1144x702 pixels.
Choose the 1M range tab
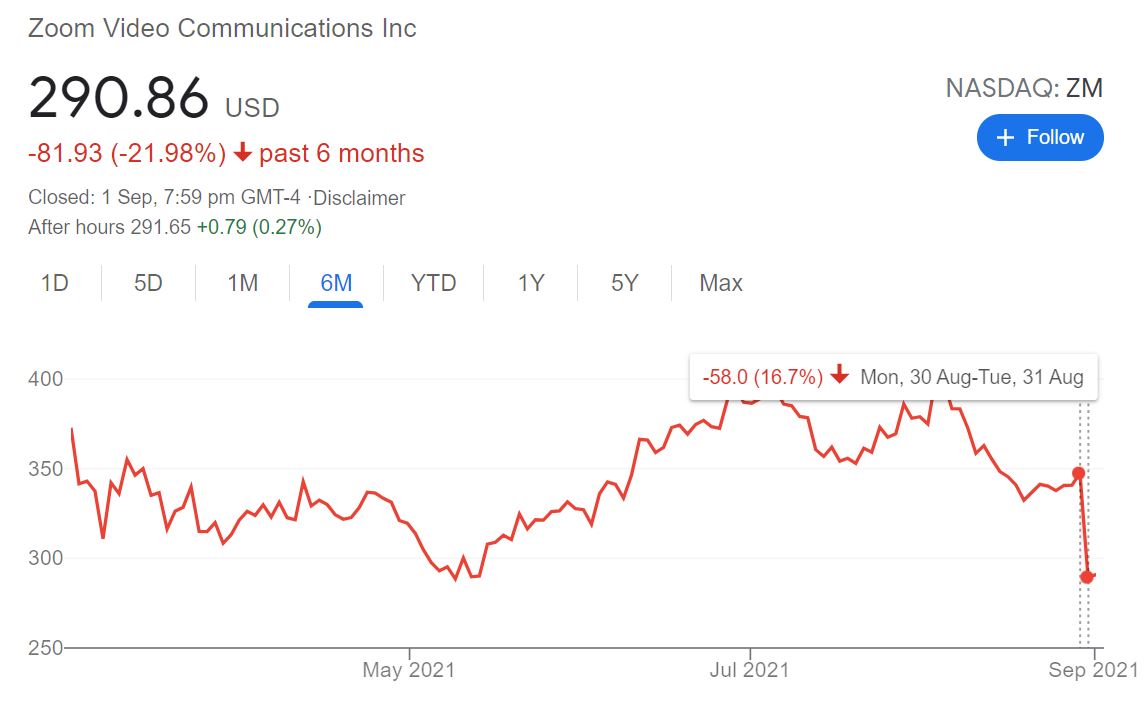242,282
